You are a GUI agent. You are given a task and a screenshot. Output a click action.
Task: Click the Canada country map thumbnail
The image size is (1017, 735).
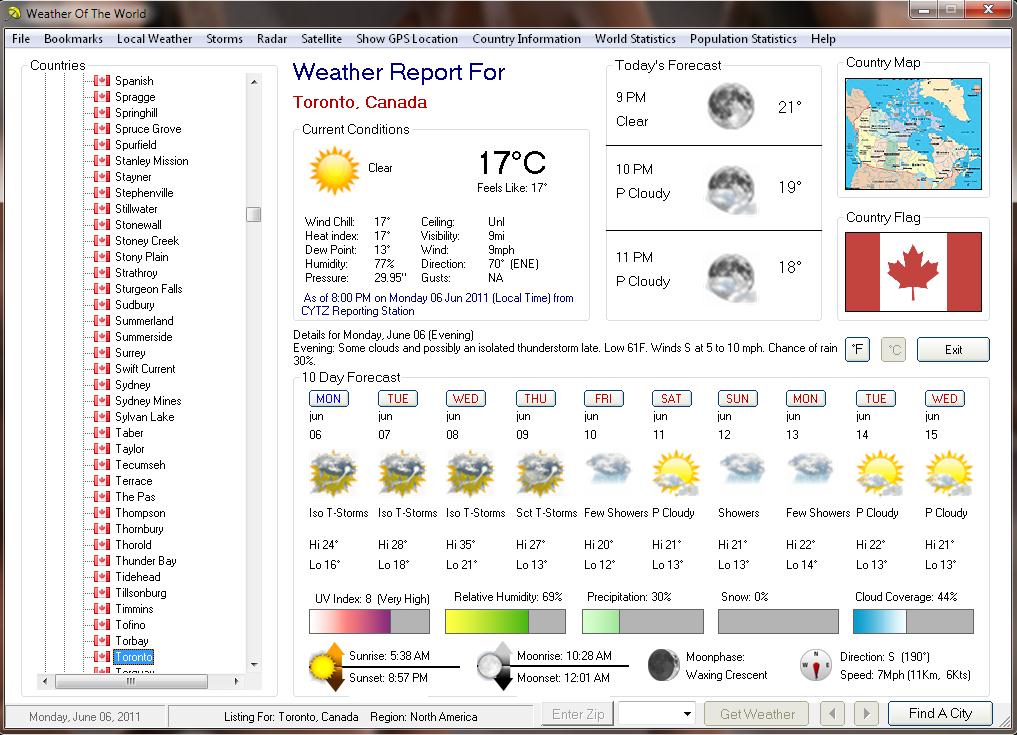click(913, 135)
